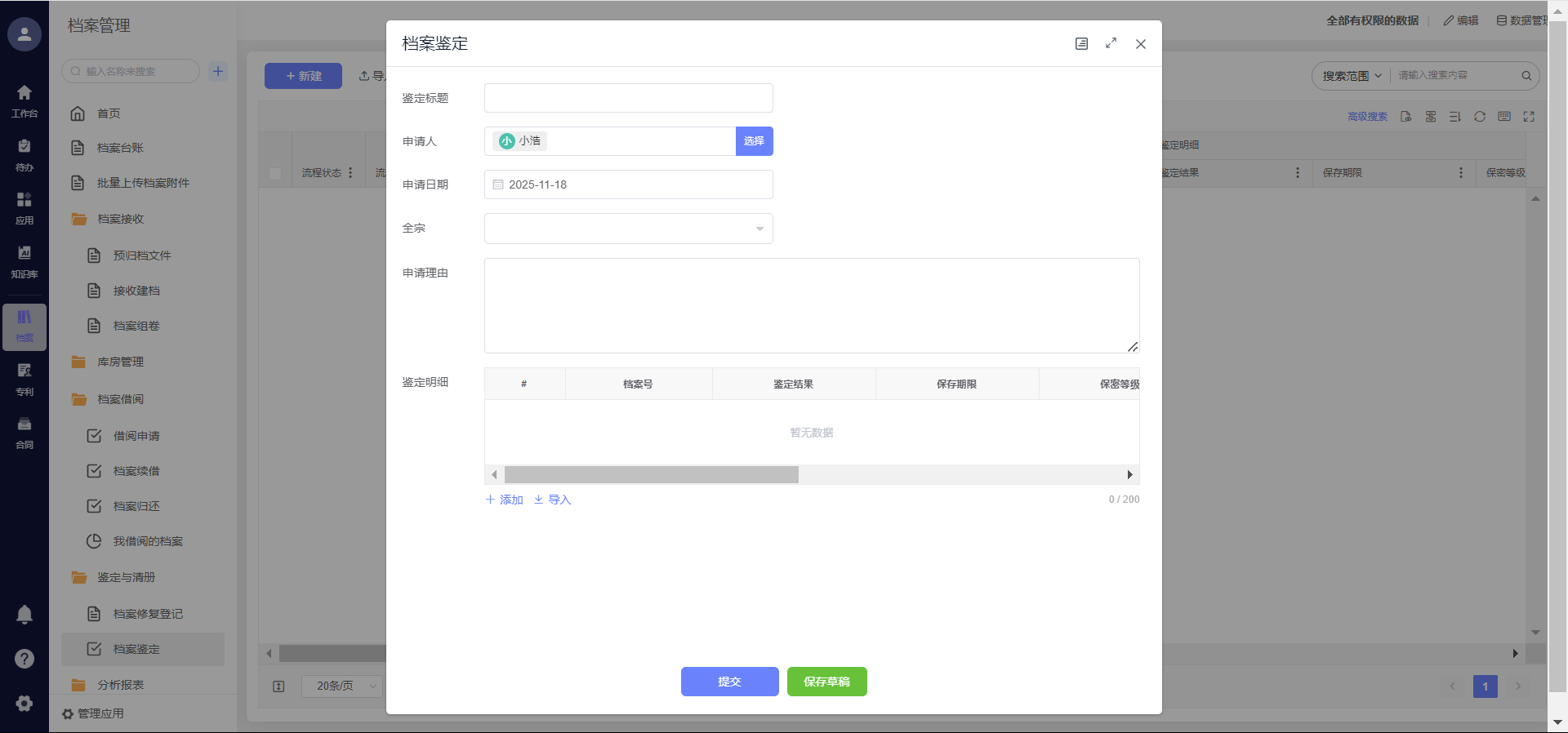
Task: Click the notification bell icon
Action: pyautogui.click(x=24, y=615)
